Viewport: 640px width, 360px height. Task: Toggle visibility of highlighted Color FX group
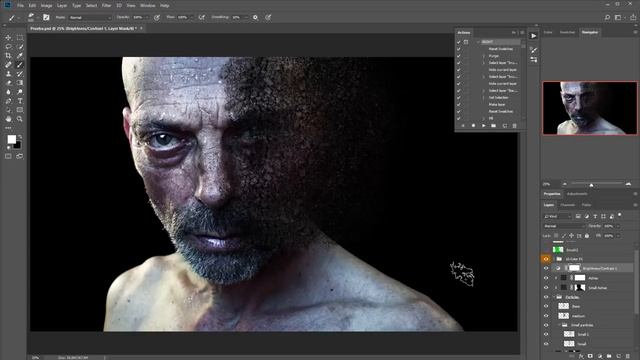tap(546, 259)
